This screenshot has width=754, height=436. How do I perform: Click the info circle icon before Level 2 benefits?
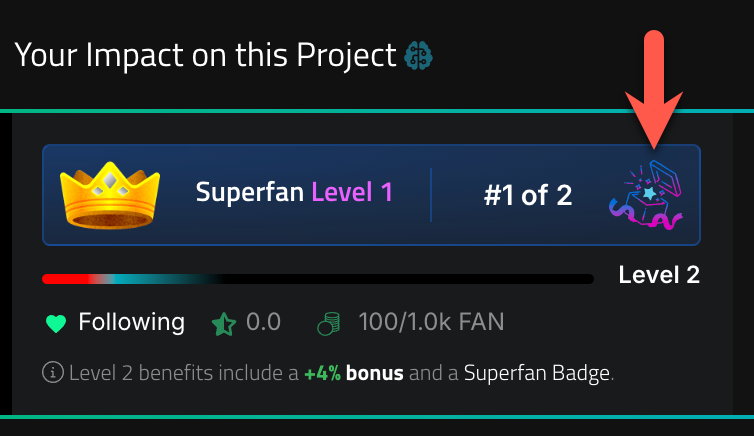pos(53,372)
